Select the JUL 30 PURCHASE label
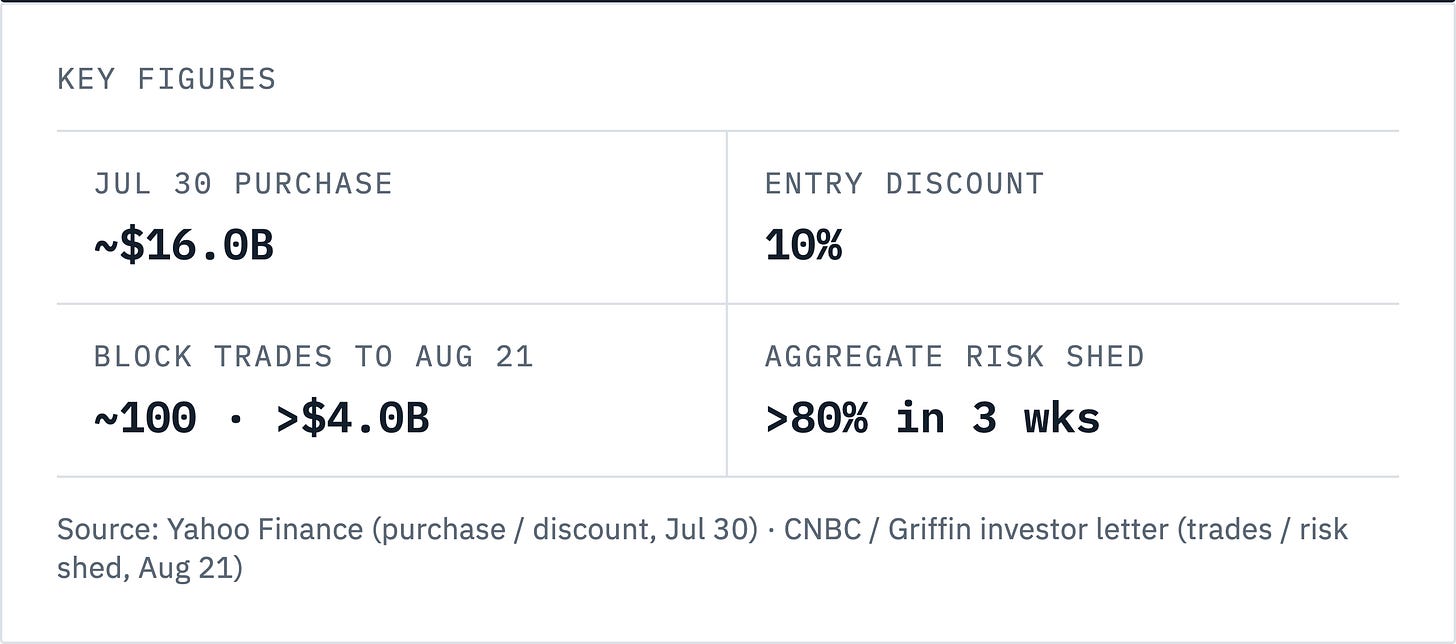 (x=243, y=184)
